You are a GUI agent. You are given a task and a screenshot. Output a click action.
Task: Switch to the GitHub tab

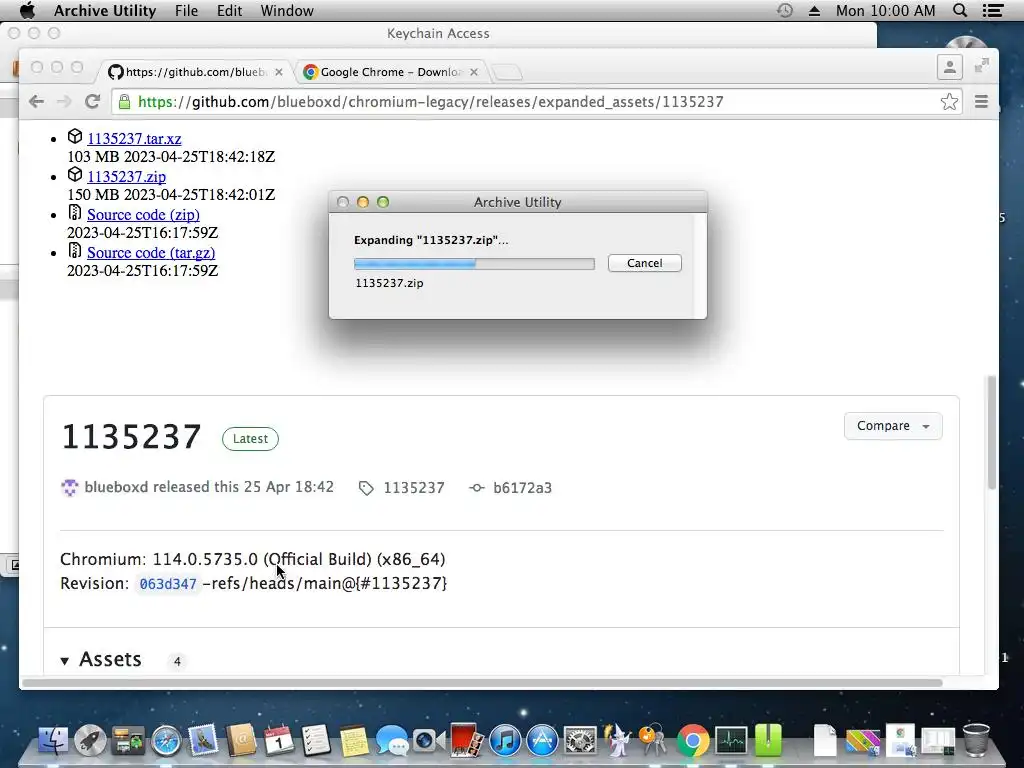(x=195, y=72)
